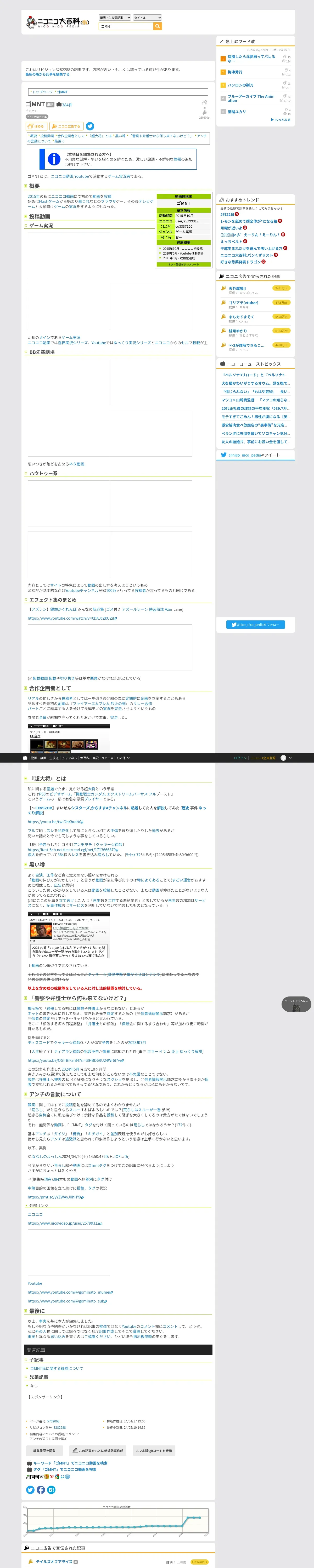Select 大百科 in the nav bar

(85, 758)
